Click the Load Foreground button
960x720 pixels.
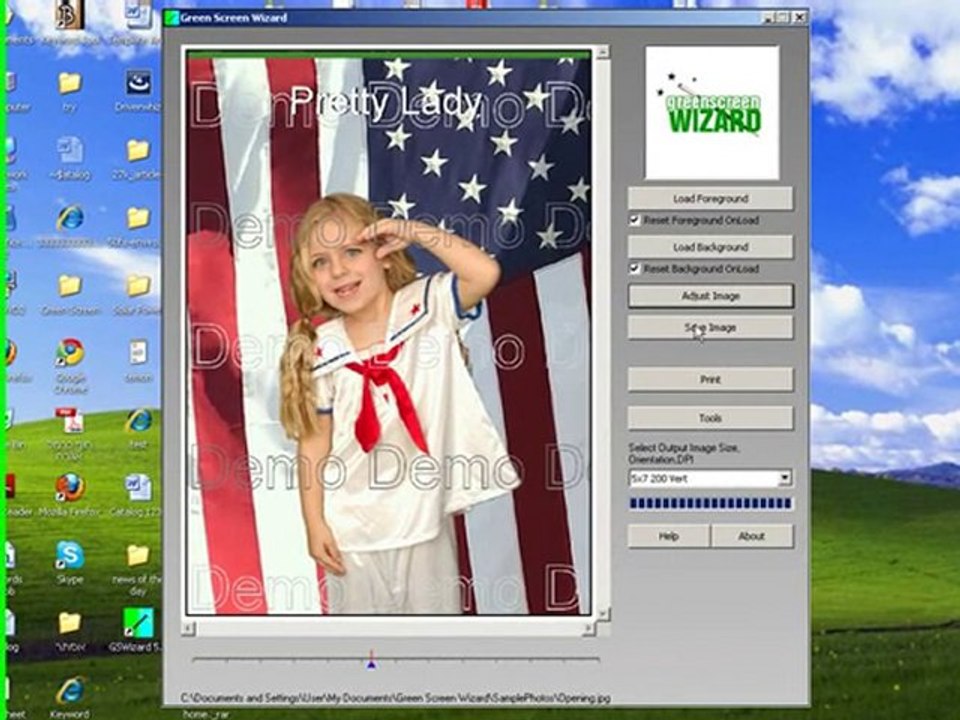[x=710, y=198]
